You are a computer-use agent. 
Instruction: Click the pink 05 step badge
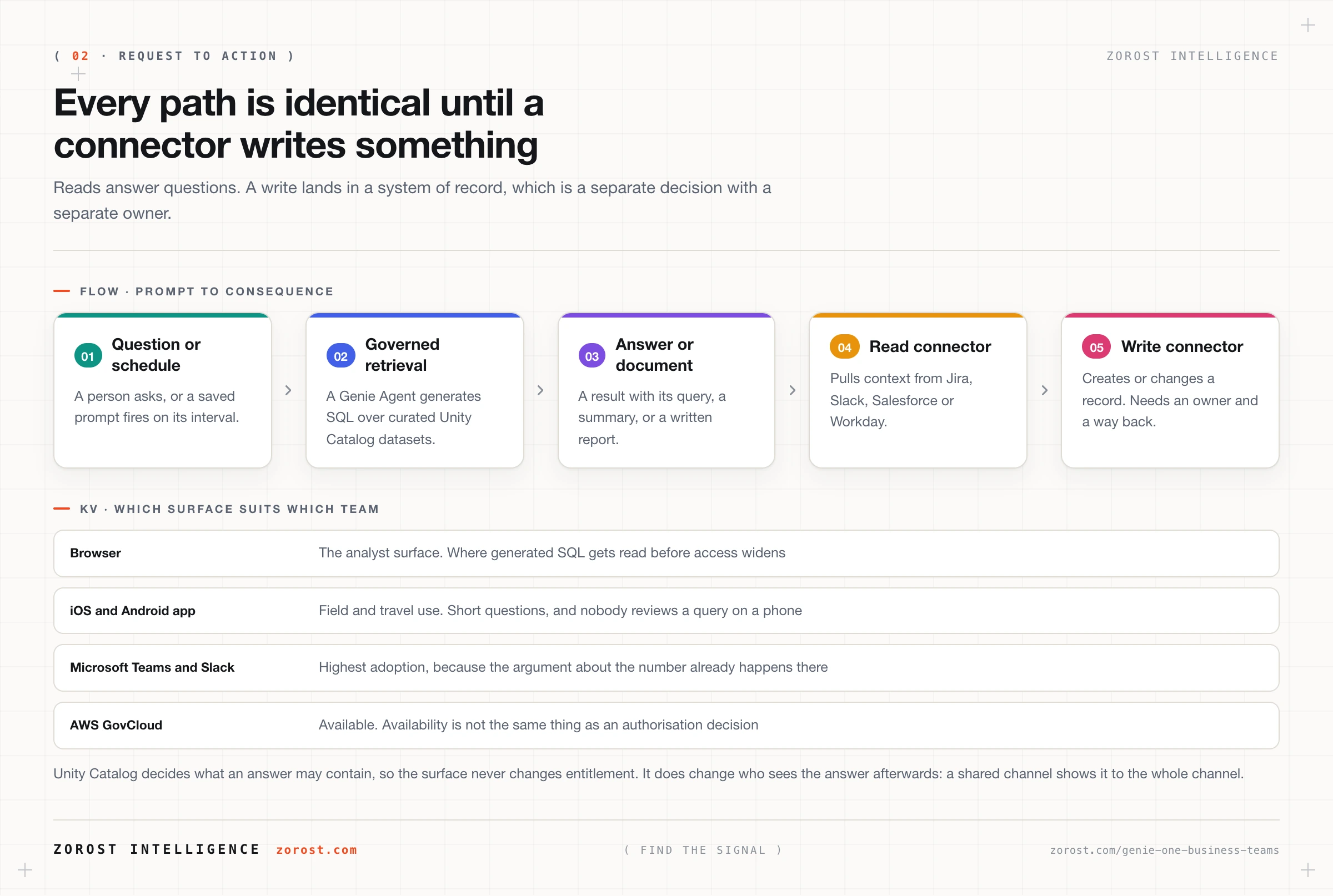pyautogui.click(x=1096, y=347)
